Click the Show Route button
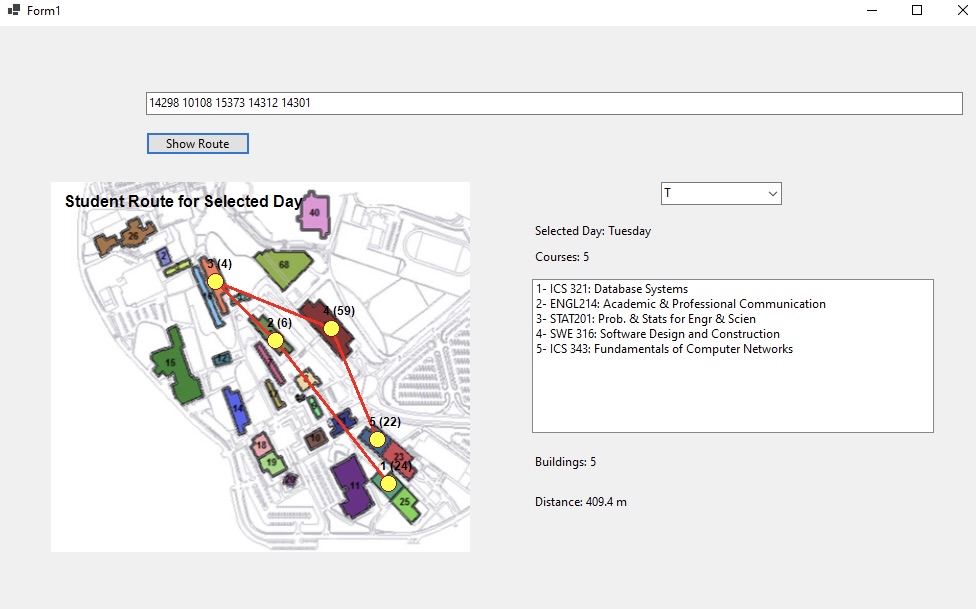This screenshot has width=976, height=609. (x=197, y=143)
